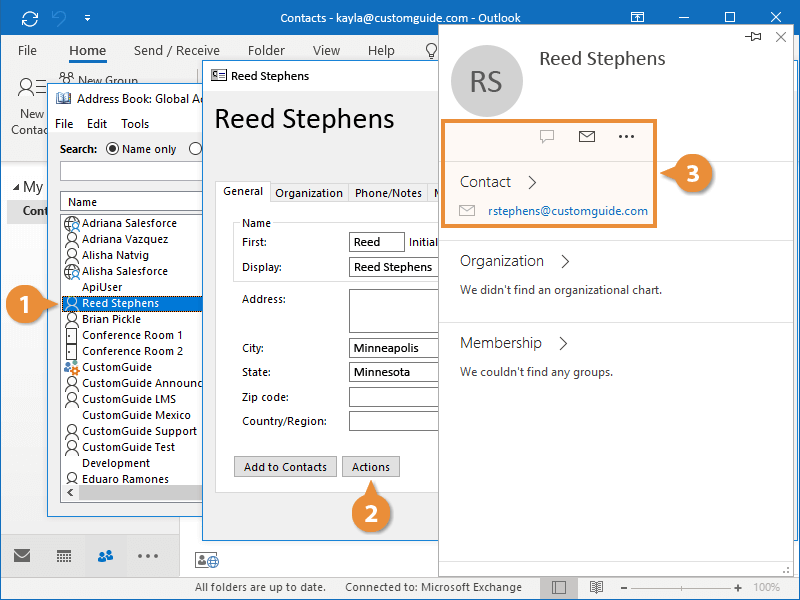Screen dimensions: 800x600
Task: Open the more options ellipsis in contact card
Action: point(626,136)
